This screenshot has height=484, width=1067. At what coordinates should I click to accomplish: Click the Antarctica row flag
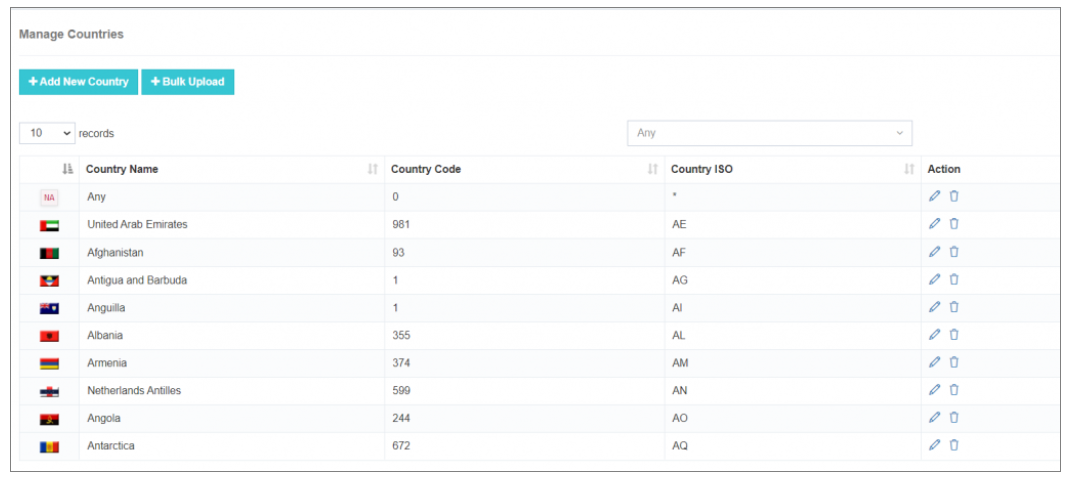coord(49,447)
